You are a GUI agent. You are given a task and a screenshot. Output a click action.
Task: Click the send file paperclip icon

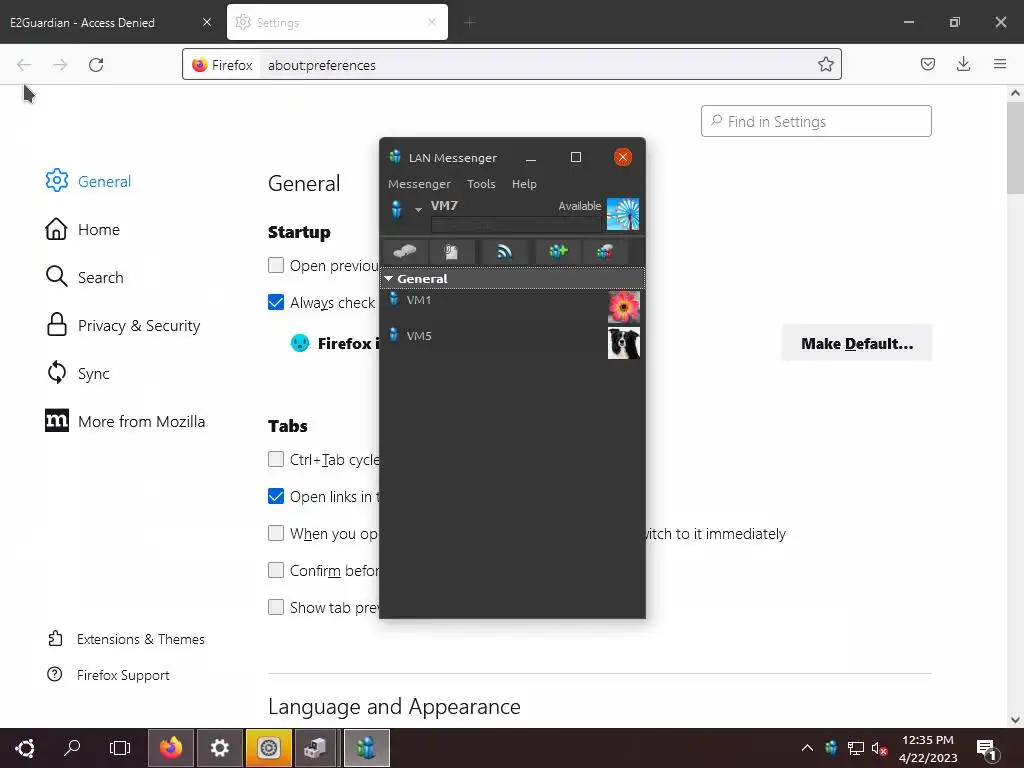(451, 251)
